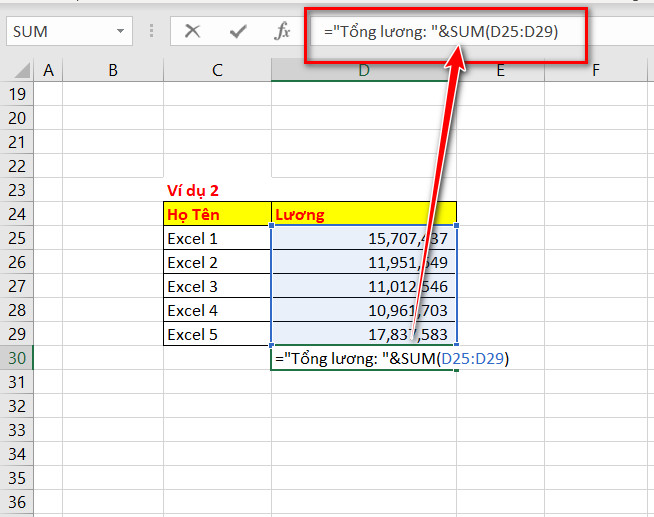Select column D header
Viewport: 654px width, 517px height.
[x=363, y=70]
